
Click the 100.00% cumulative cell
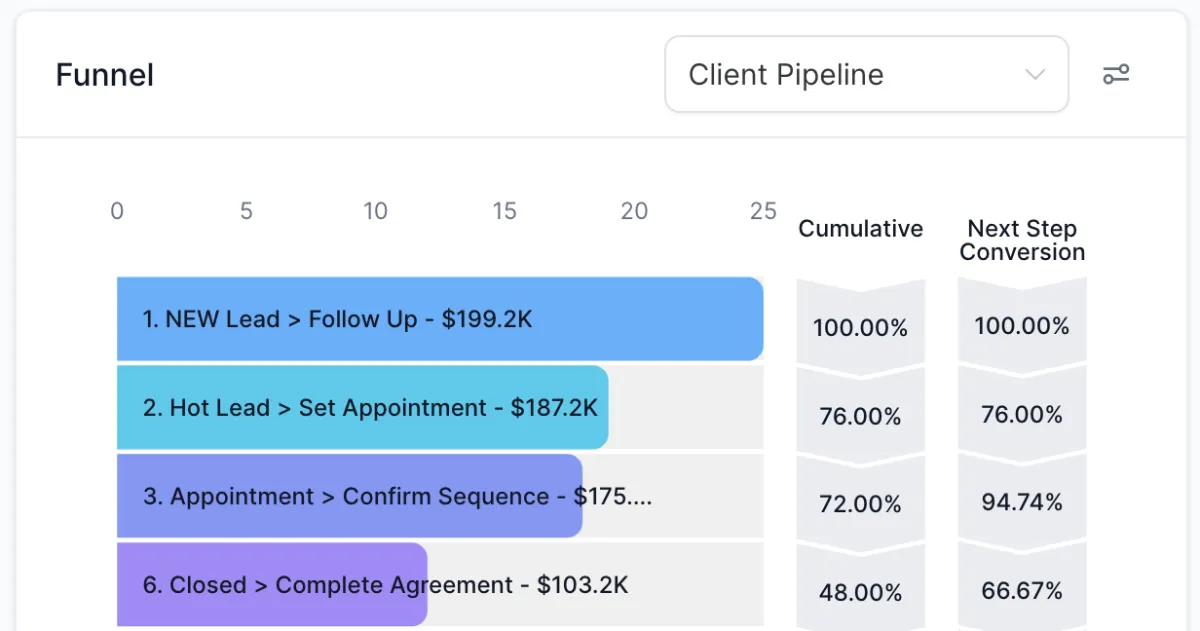(860, 327)
